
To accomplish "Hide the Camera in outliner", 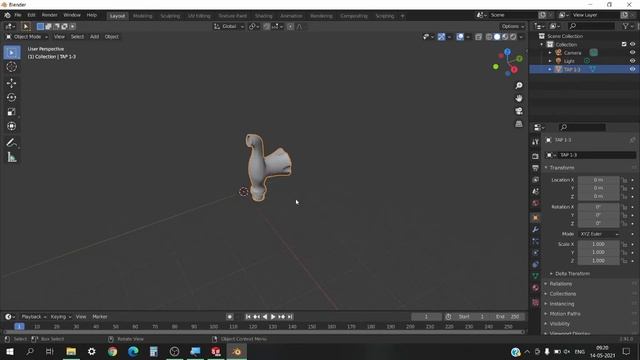I will [x=632, y=53].
